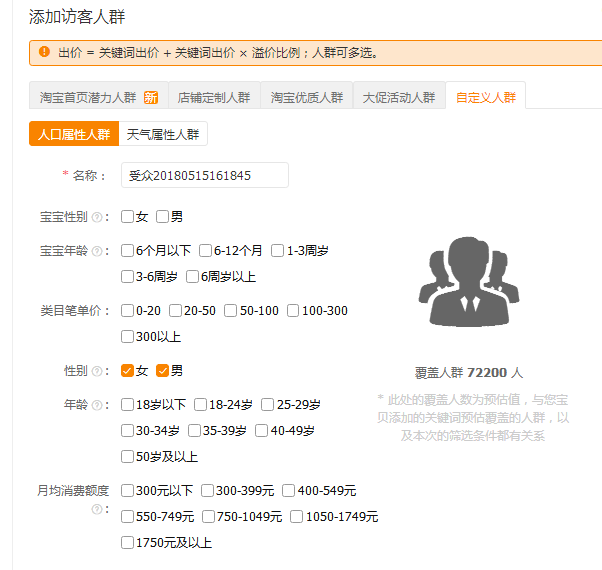This screenshot has width=602, height=570.
Task: Open the 店铺定制人群 tab
Action: tap(213, 97)
